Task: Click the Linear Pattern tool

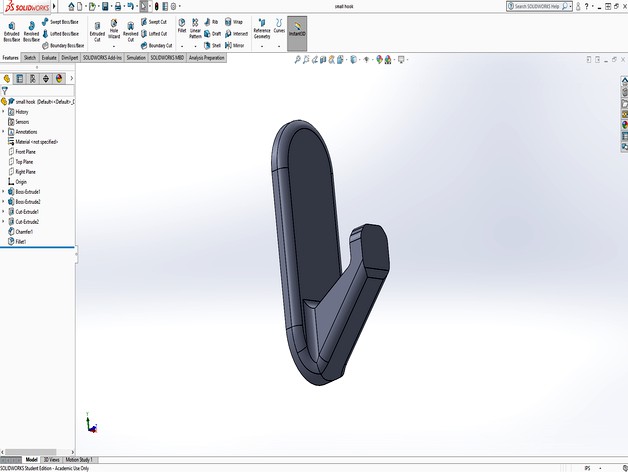Action: tap(195, 30)
